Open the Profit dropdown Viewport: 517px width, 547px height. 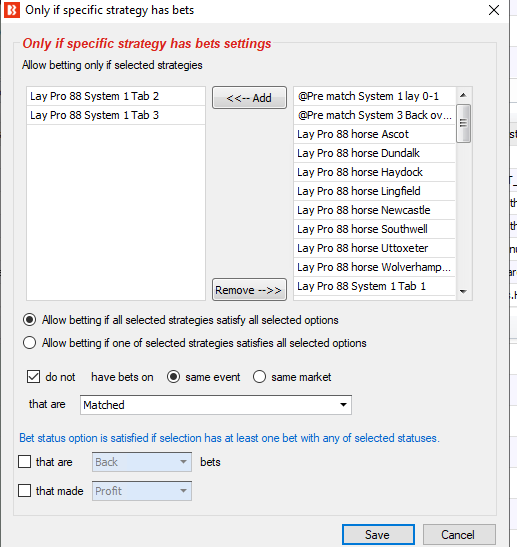click(x=142, y=491)
